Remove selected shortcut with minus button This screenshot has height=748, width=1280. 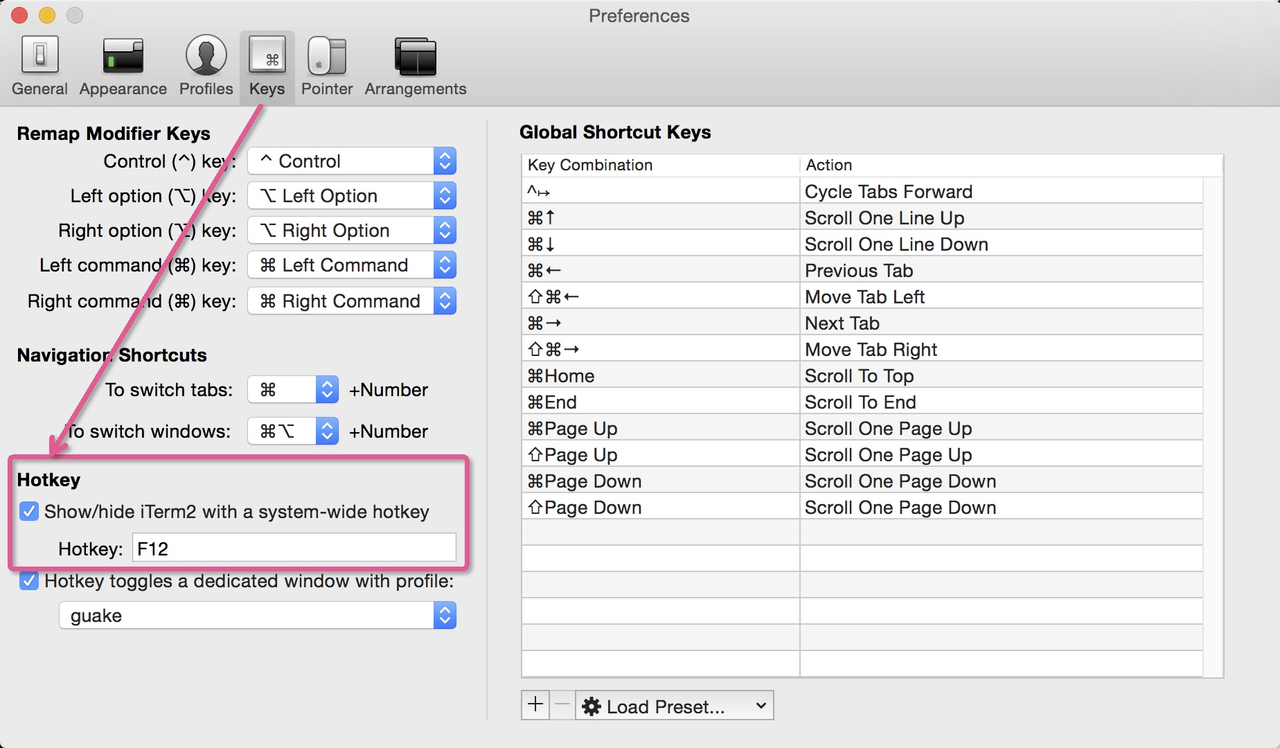tap(562, 705)
